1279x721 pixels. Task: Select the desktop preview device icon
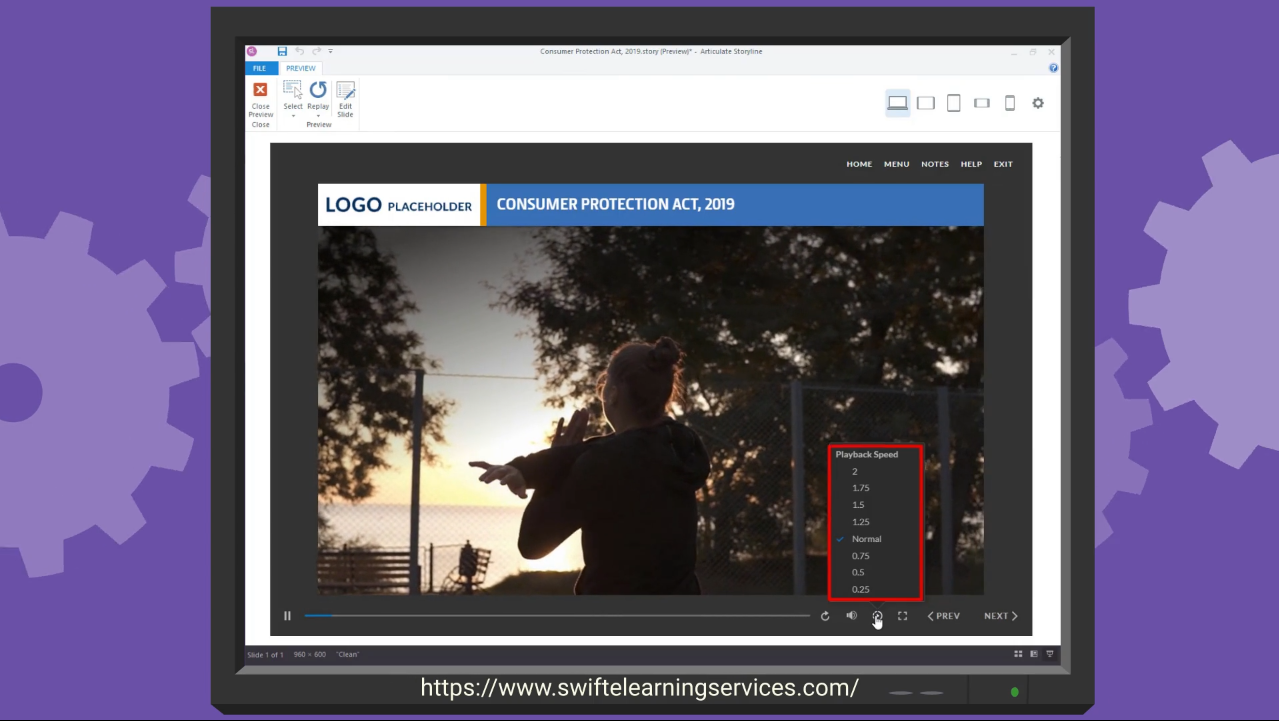pyautogui.click(x=898, y=103)
